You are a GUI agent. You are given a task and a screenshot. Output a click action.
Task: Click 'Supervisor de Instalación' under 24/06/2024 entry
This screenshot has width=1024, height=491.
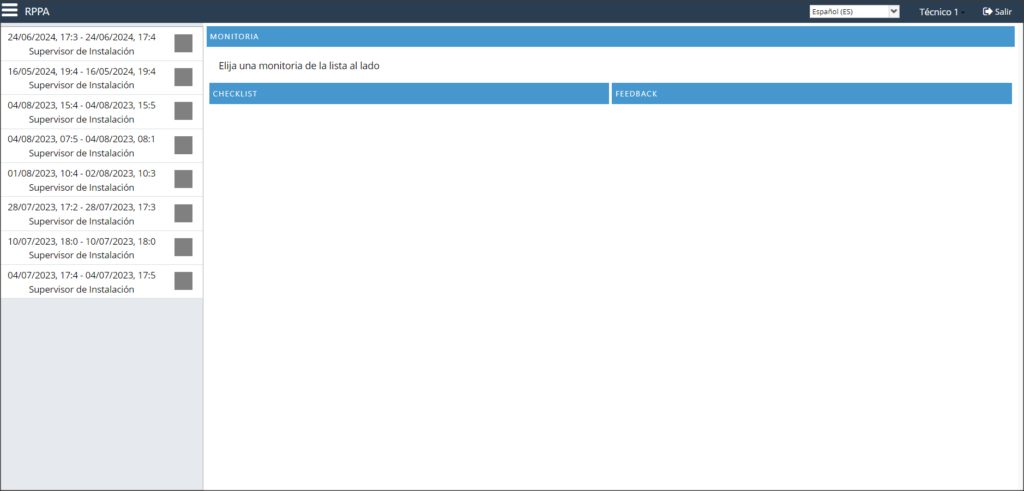click(82, 52)
